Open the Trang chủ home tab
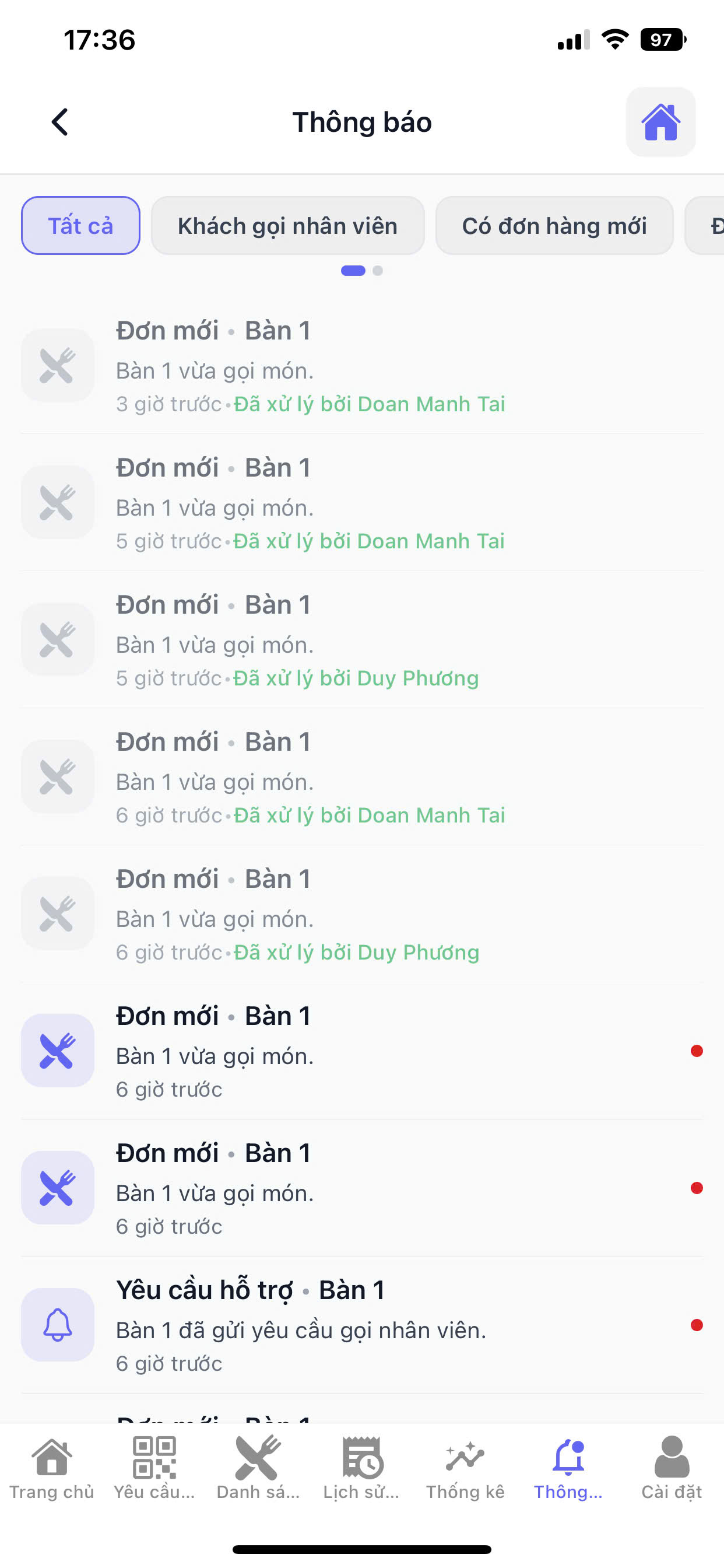This screenshot has height=1568, width=724. click(52, 1468)
